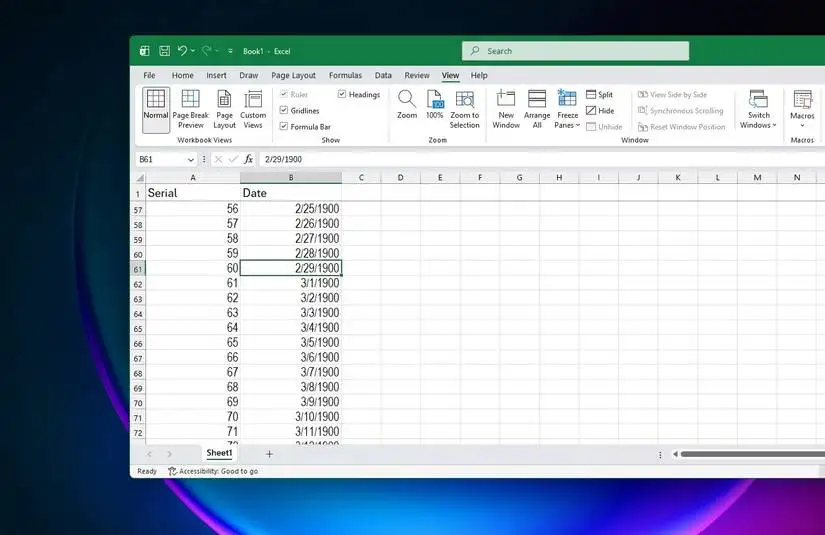Click the formula bar showing 2/29/1900
The width and height of the screenshot is (825, 535).
[x=542, y=159]
